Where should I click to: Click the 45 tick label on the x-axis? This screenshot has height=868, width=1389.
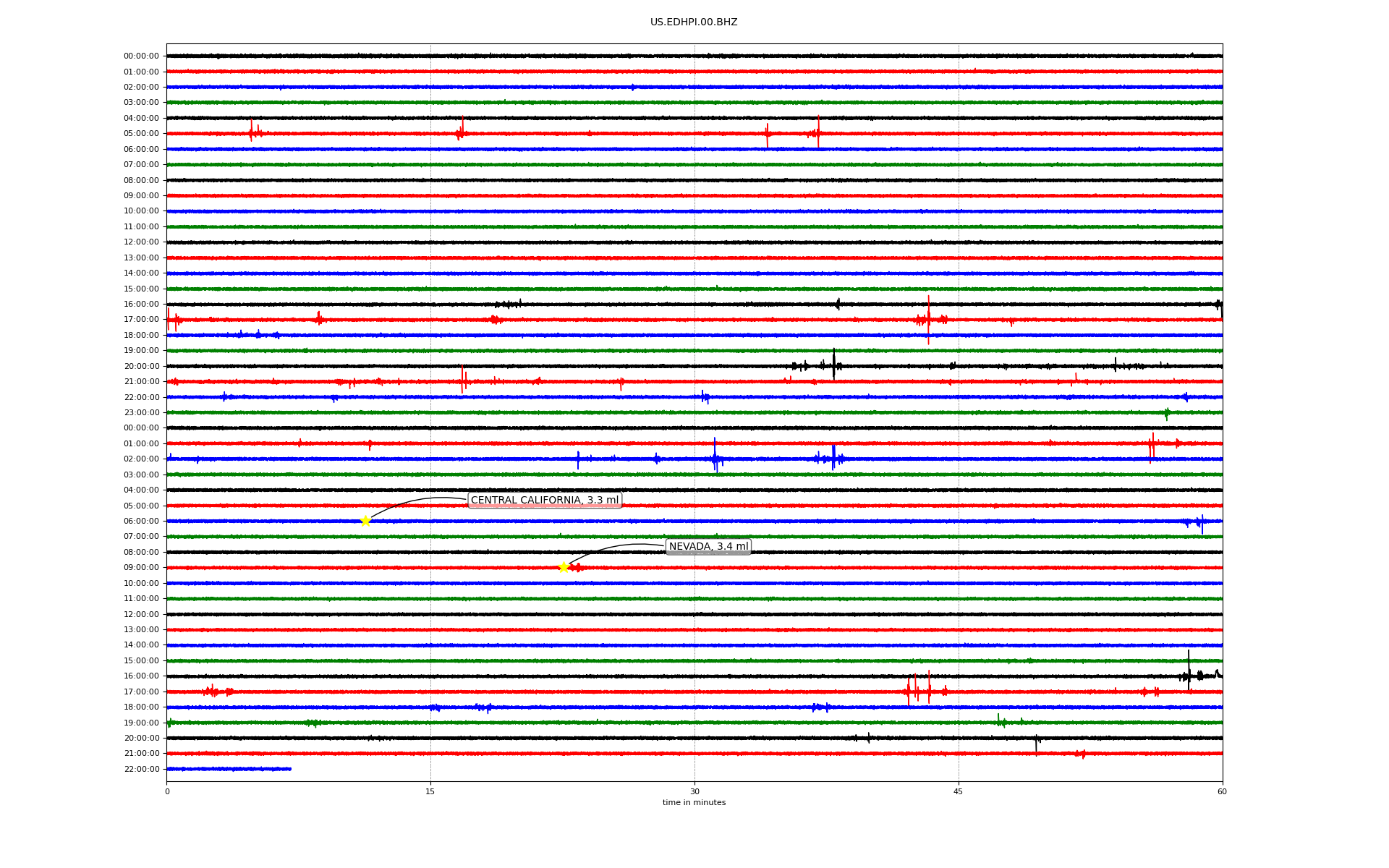[x=959, y=791]
